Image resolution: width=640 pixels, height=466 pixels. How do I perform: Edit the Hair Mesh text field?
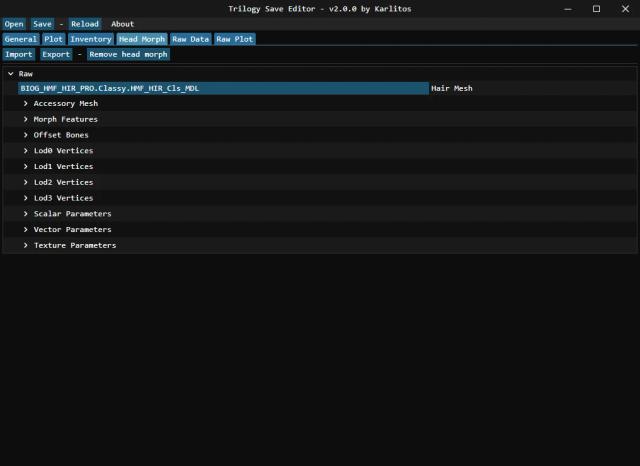222,88
